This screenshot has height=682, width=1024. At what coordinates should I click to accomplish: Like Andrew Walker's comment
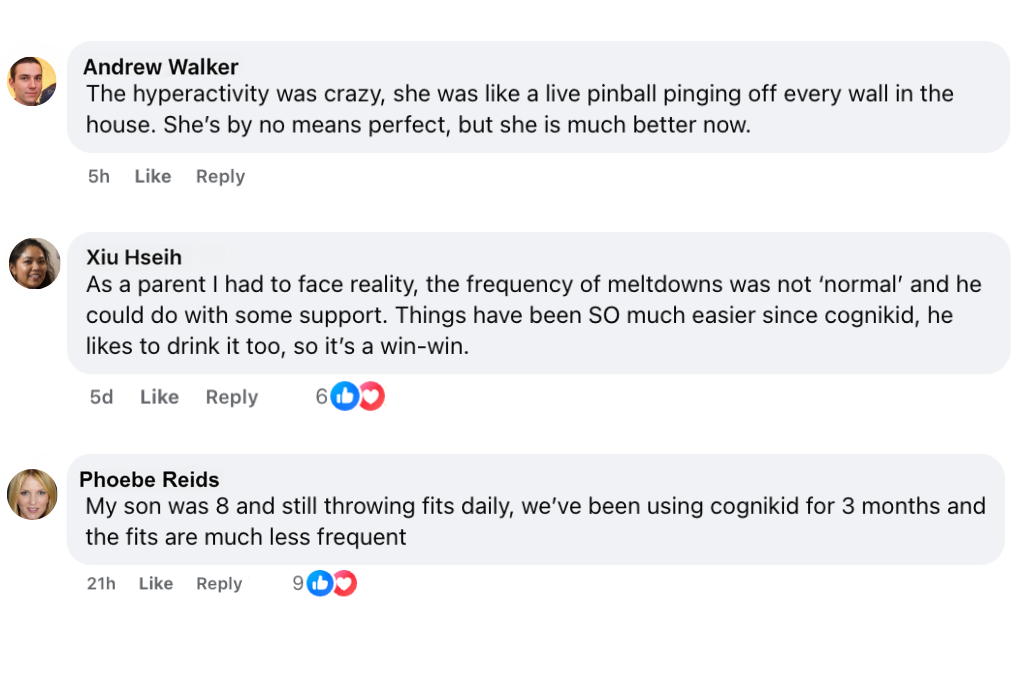coord(153,176)
